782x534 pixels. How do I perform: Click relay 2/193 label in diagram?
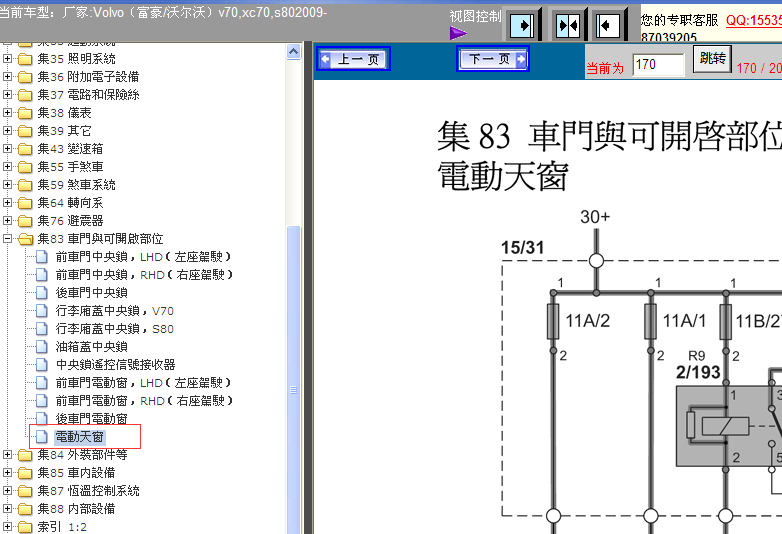[698, 372]
